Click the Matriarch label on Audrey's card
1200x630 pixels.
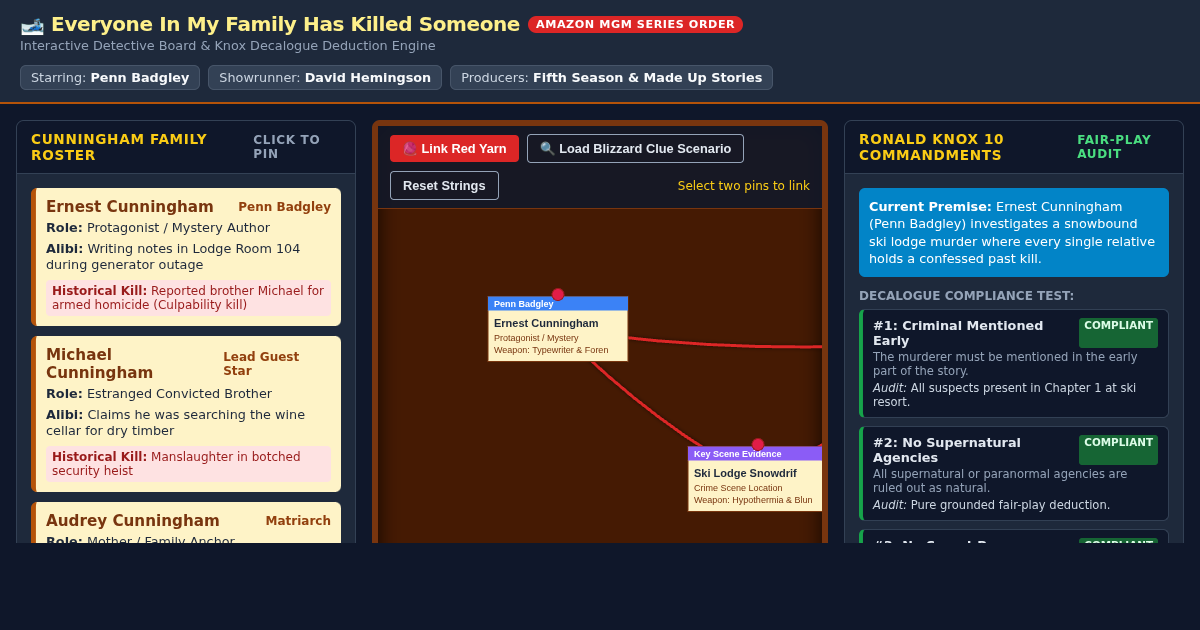298,521
